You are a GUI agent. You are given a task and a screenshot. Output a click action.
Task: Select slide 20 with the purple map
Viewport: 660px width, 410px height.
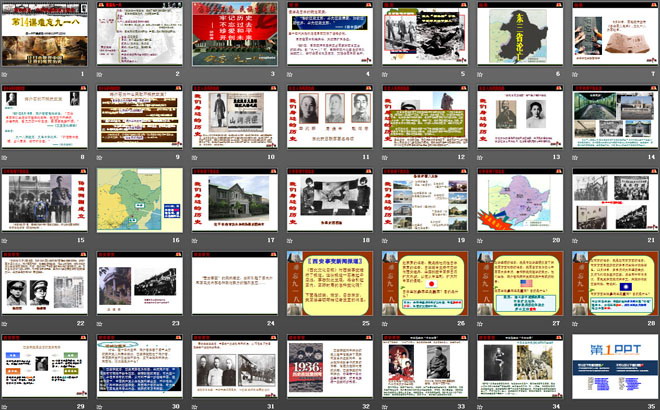(x=520, y=200)
